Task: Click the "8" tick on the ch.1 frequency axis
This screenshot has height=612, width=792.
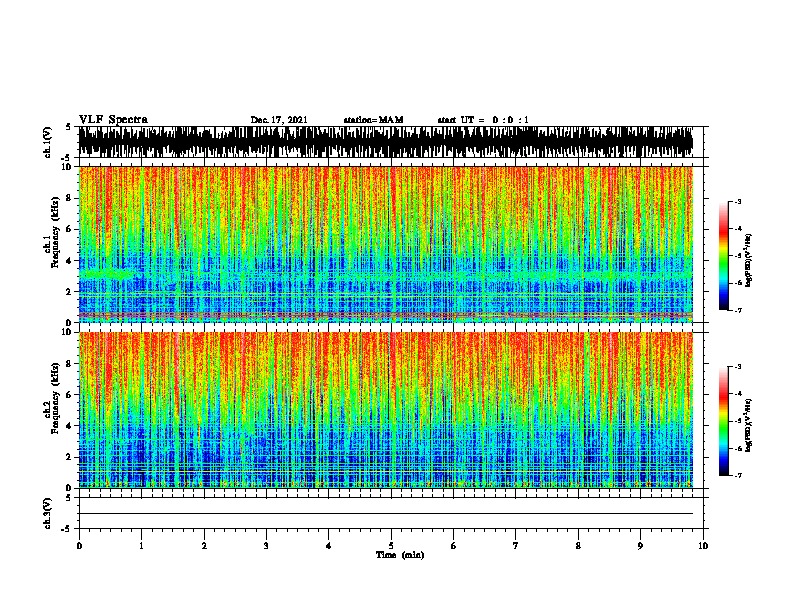Action: (69, 198)
